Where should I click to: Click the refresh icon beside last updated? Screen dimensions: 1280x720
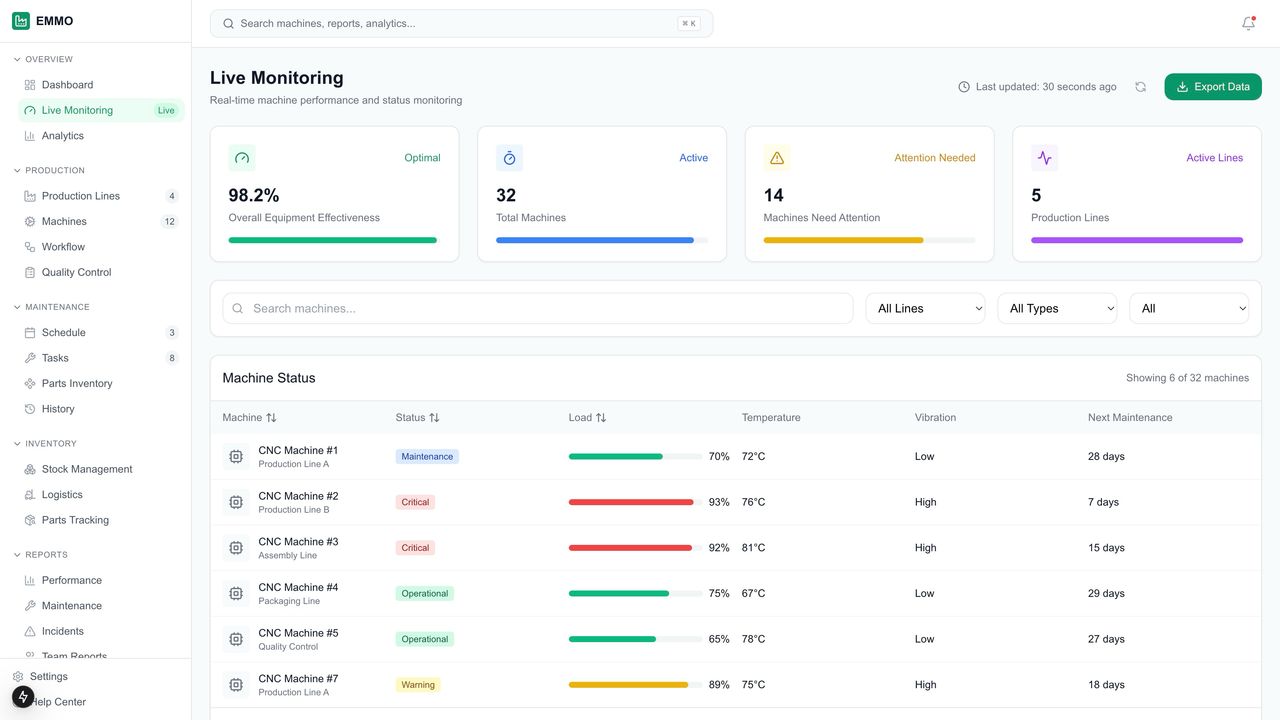click(x=1140, y=87)
